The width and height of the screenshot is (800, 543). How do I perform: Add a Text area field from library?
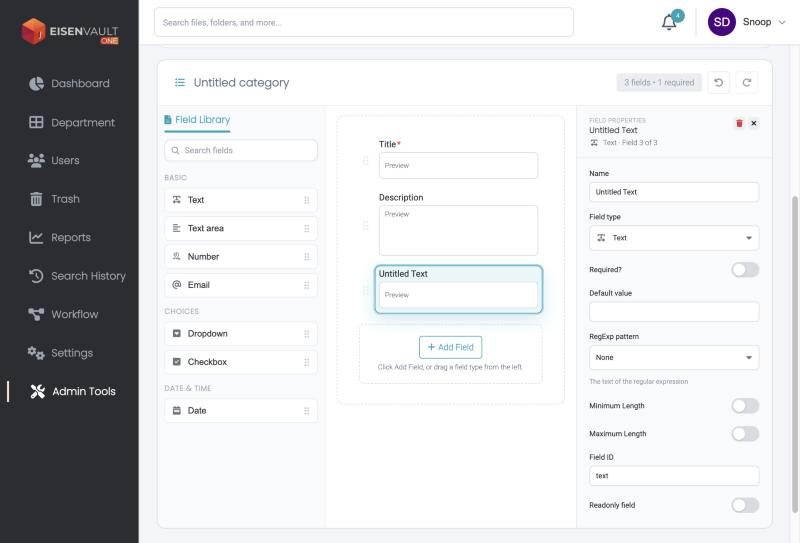point(241,229)
